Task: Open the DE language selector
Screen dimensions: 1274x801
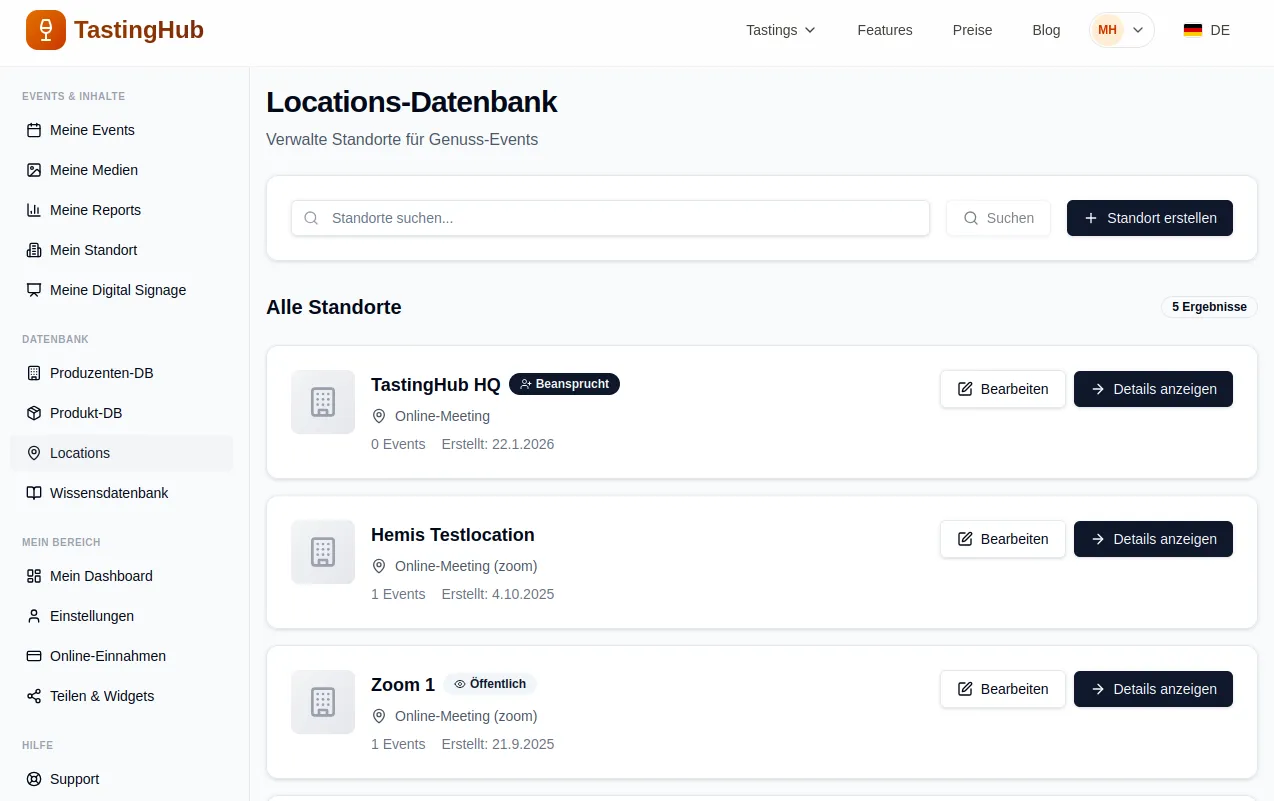Action: tap(1206, 30)
